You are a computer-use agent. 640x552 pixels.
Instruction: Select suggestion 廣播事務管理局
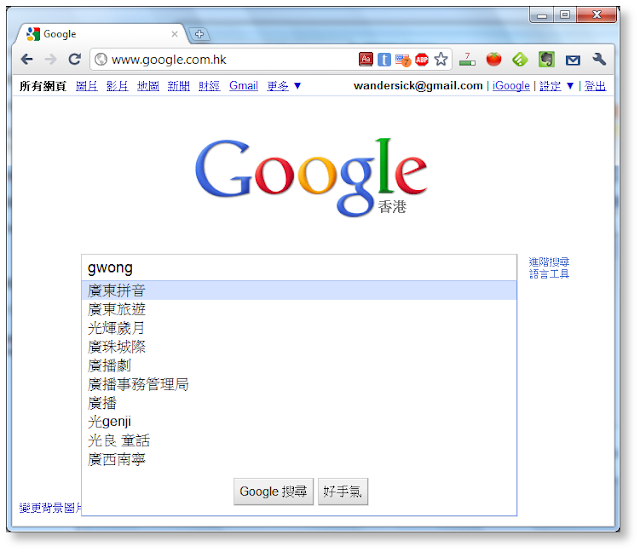[299, 384]
